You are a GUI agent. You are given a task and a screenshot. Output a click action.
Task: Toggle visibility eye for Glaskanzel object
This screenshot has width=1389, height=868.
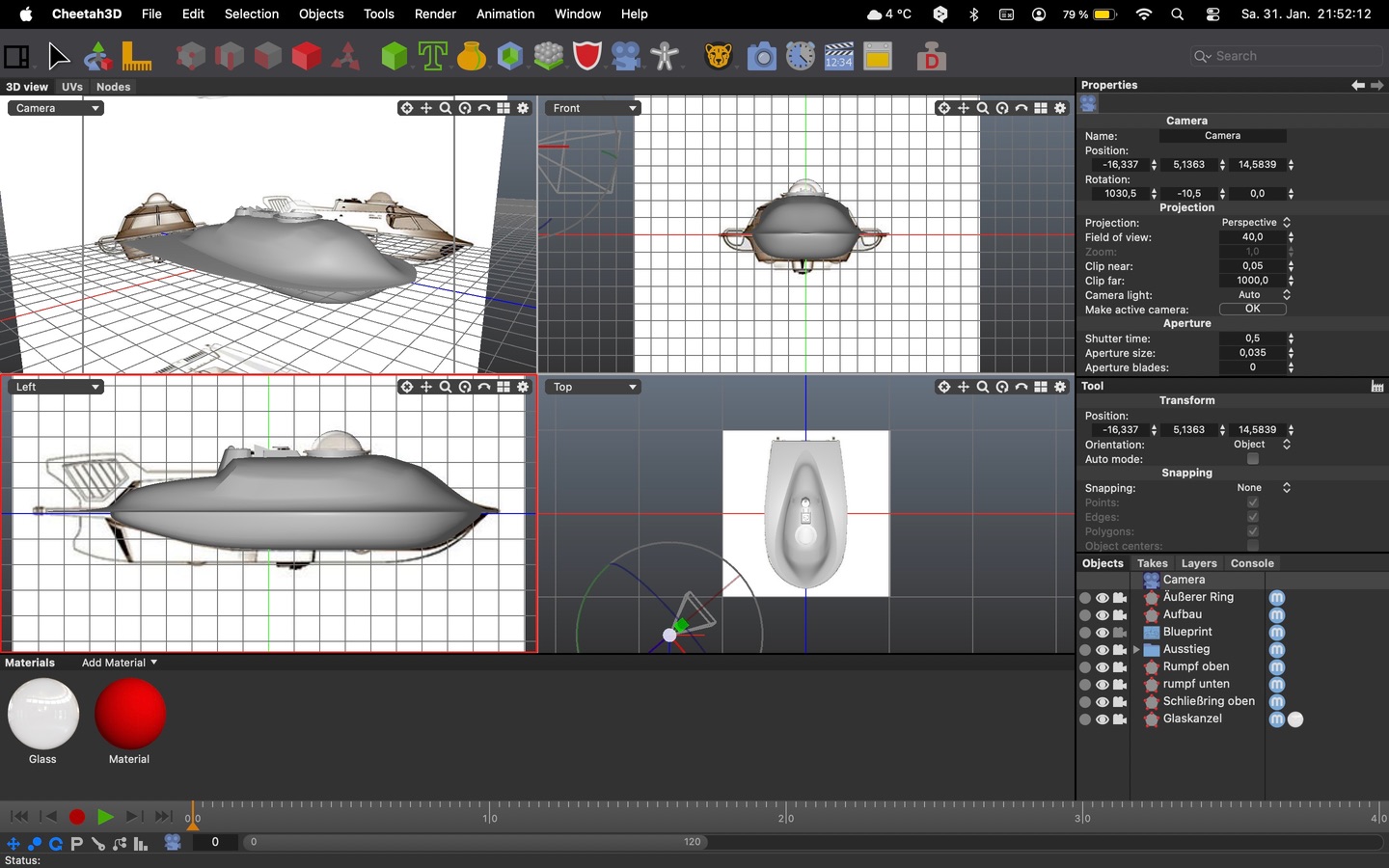tap(1103, 719)
